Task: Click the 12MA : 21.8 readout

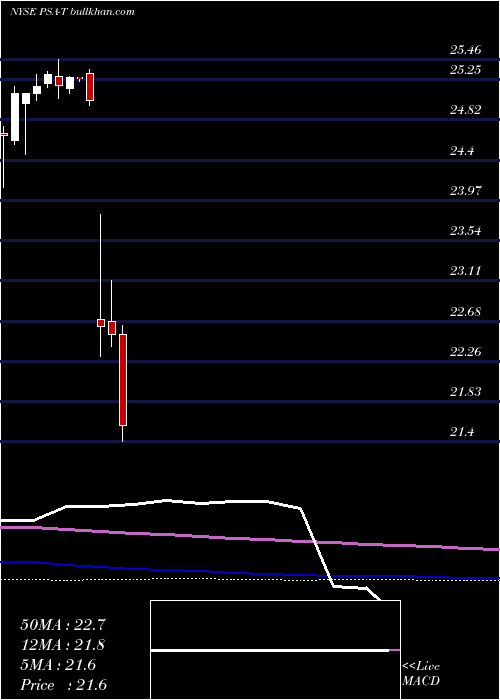Action: pyautogui.click(x=63, y=645)
